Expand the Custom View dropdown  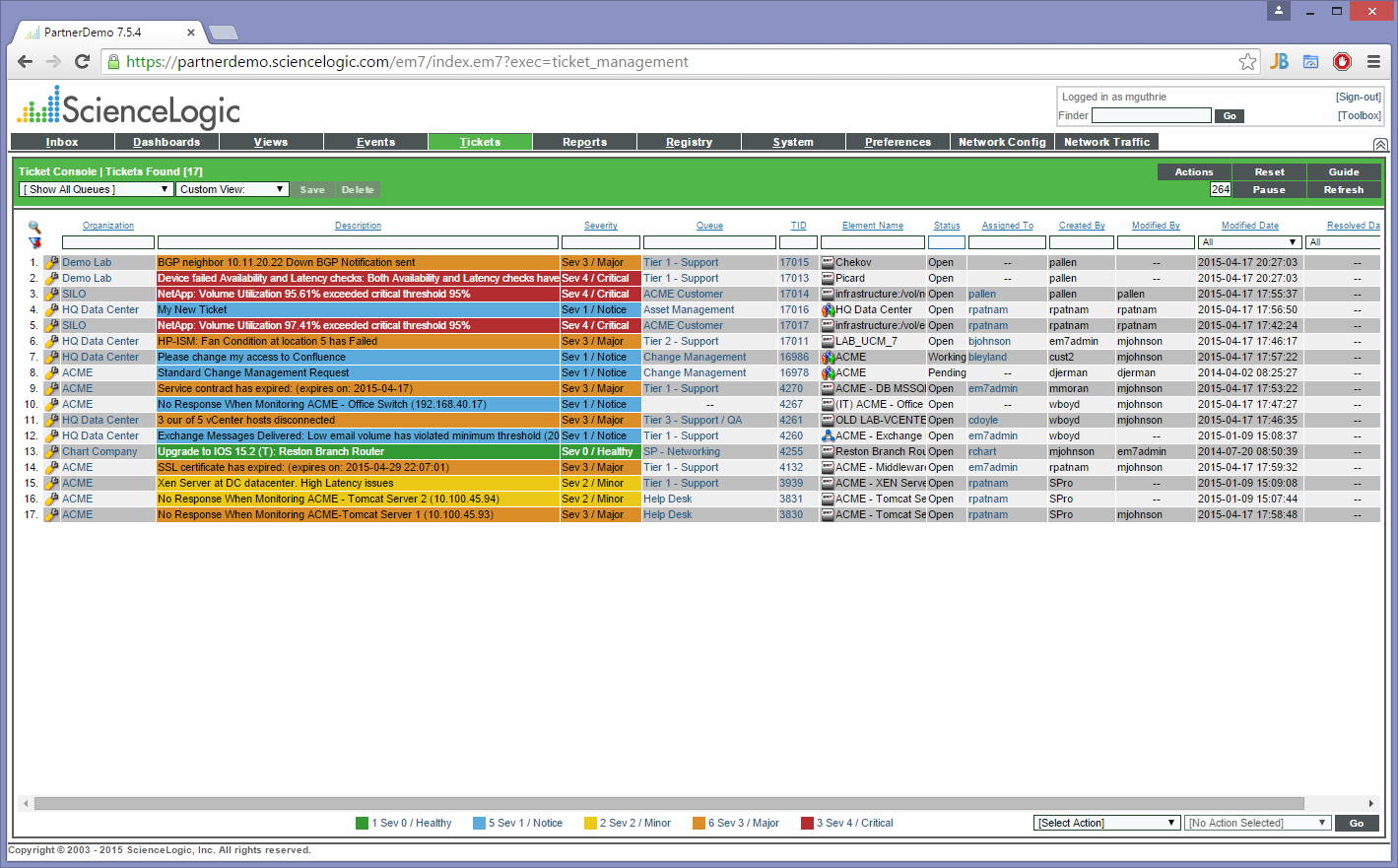tap(232, 189)
